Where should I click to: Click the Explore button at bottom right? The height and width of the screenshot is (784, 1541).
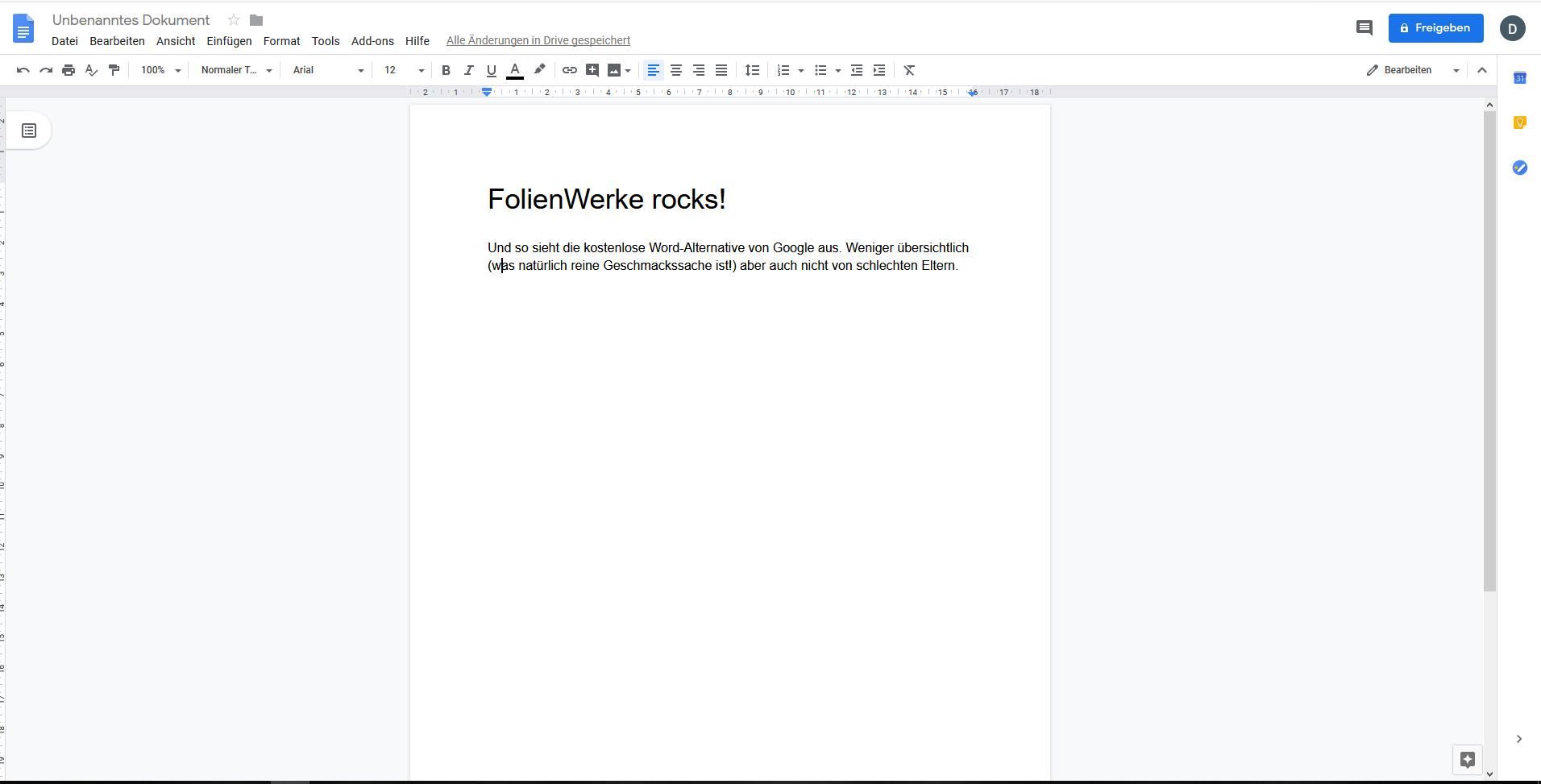coord(1468,759)
